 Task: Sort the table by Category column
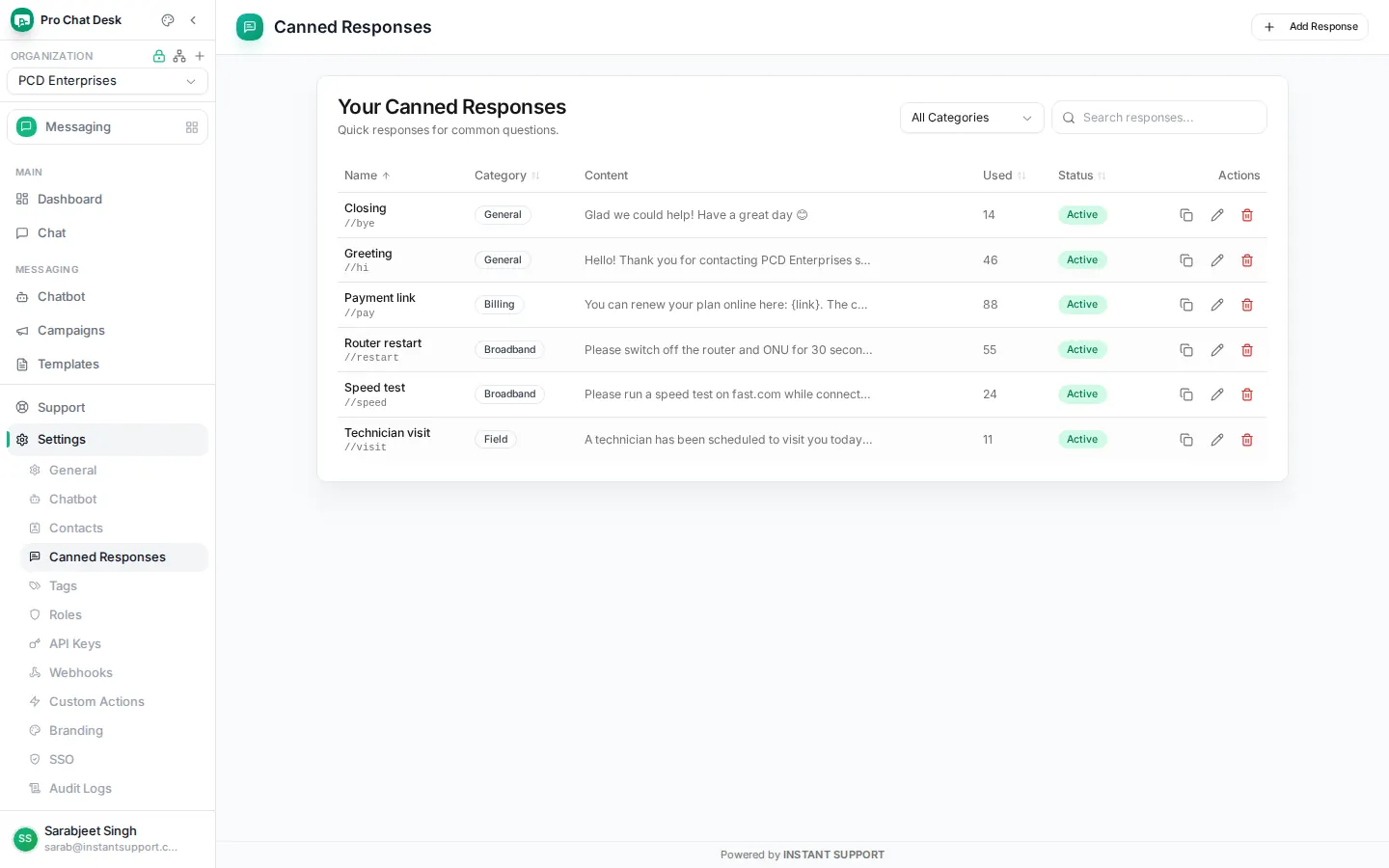[507, 176]
